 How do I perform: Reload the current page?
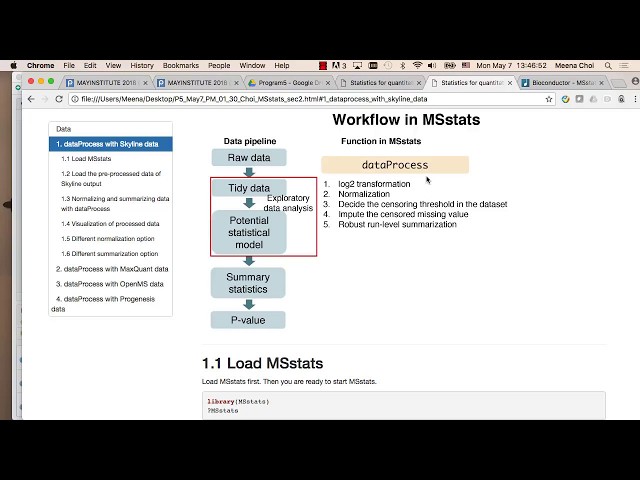(59, 99)
